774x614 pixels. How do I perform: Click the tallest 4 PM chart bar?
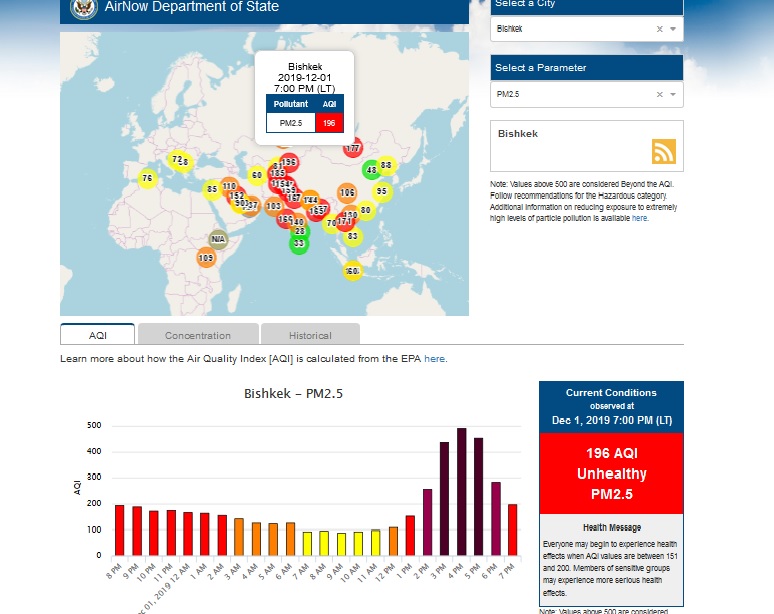tap(462, 491)
